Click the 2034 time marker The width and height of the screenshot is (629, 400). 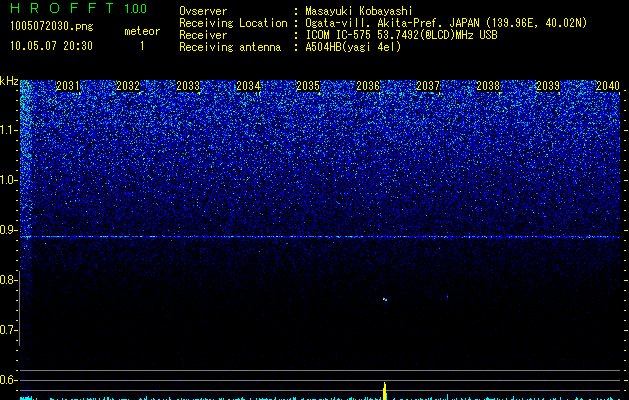pos(248,86)
